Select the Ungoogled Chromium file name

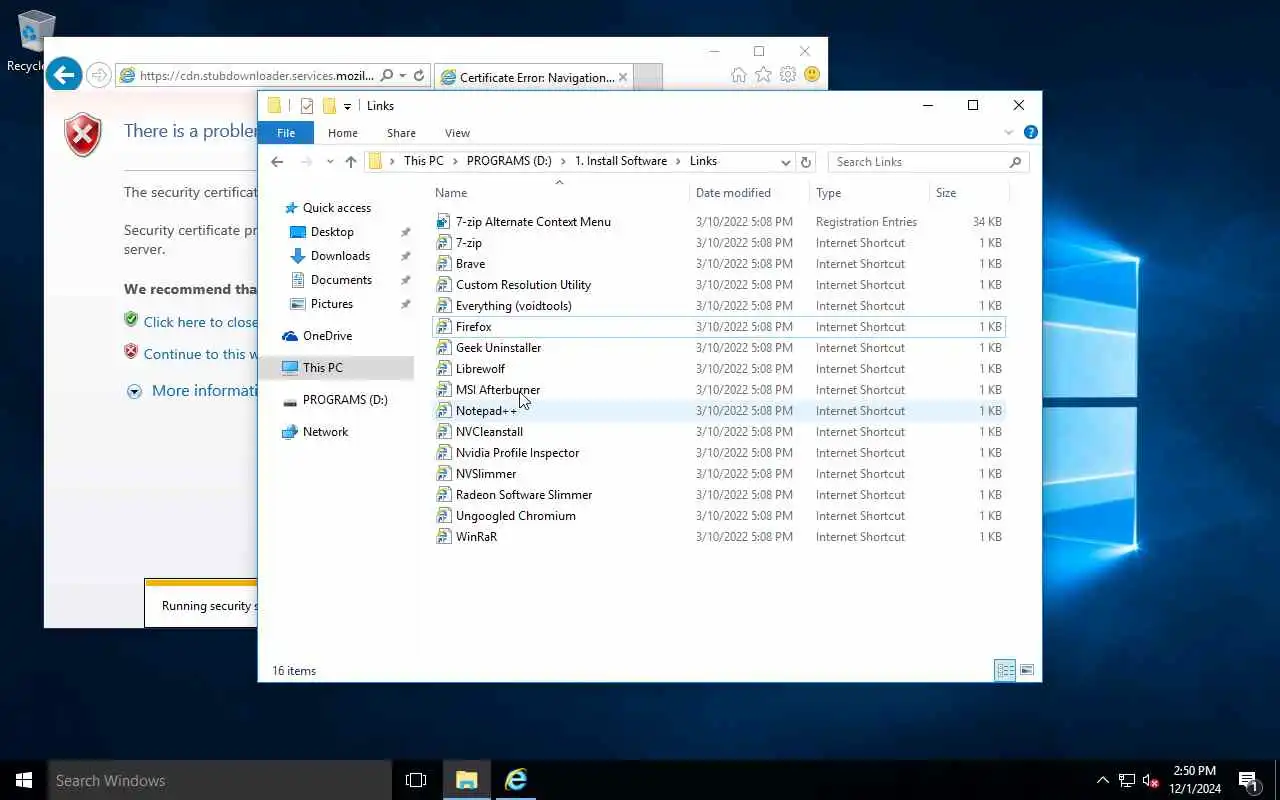pos(515,516)
